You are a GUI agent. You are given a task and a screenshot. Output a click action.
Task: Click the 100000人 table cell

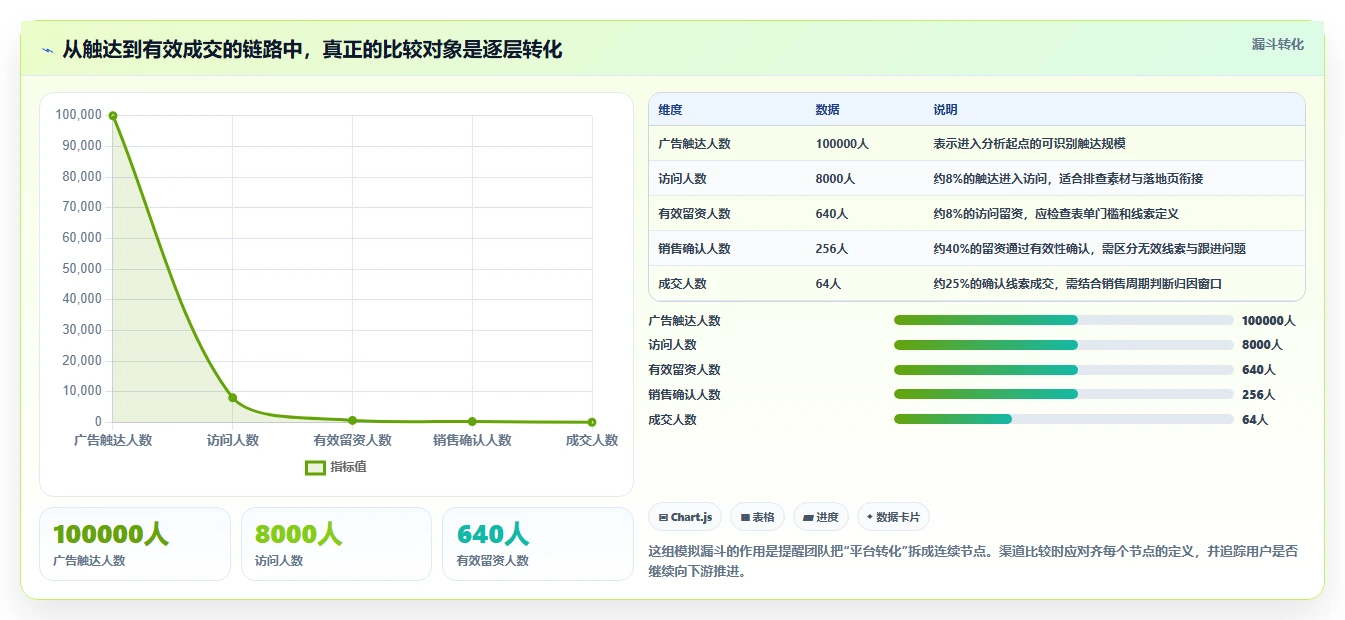[x=842, y=144]
